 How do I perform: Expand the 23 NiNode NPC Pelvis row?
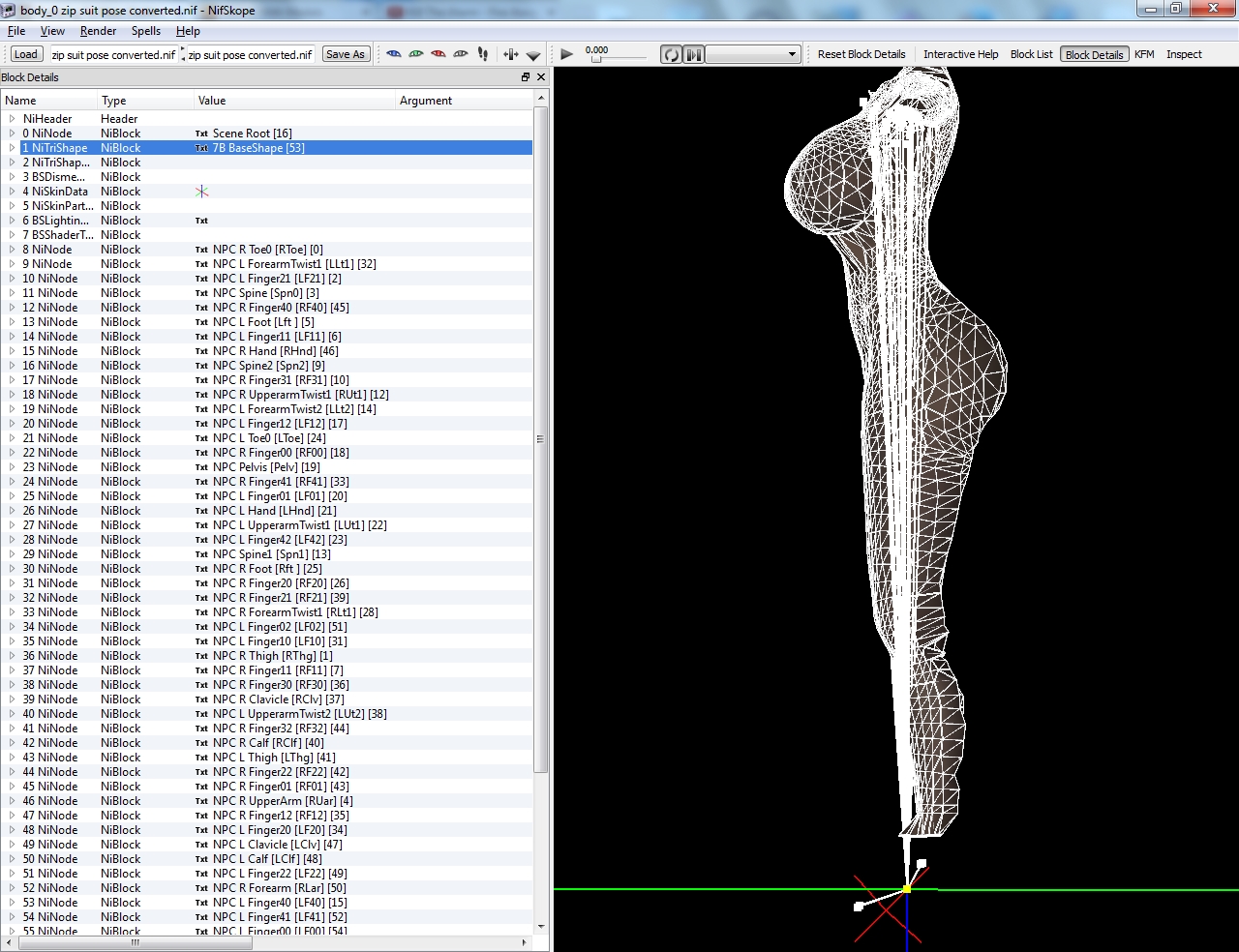[x=12, y=467]
